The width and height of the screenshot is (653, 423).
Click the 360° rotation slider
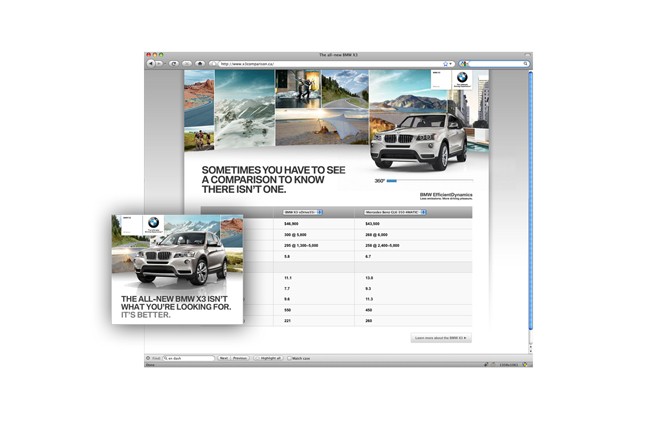coord(430,181)
